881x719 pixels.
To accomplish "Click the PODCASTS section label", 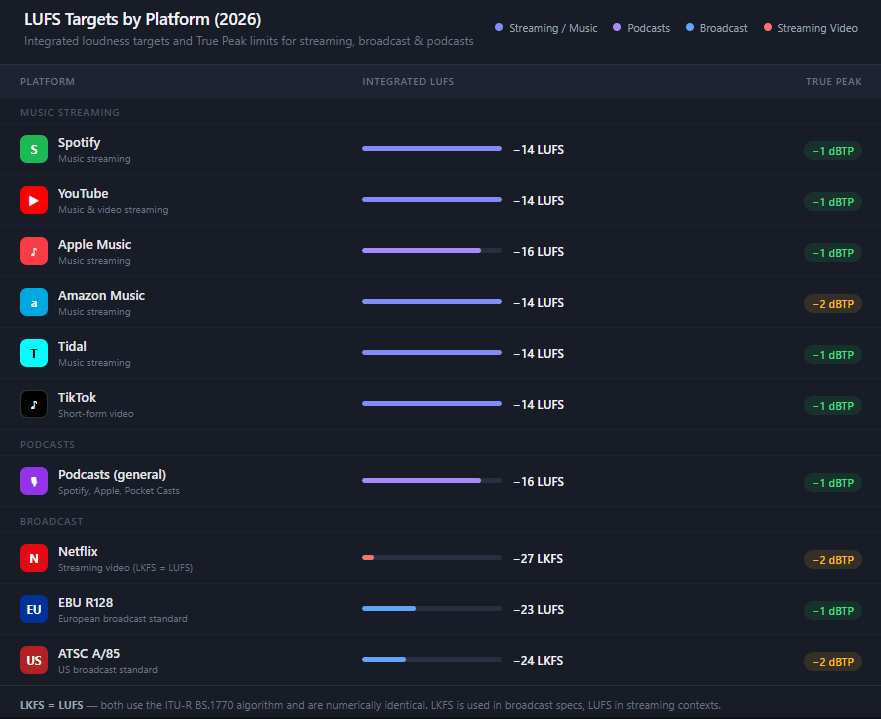I will click(47, 444).
